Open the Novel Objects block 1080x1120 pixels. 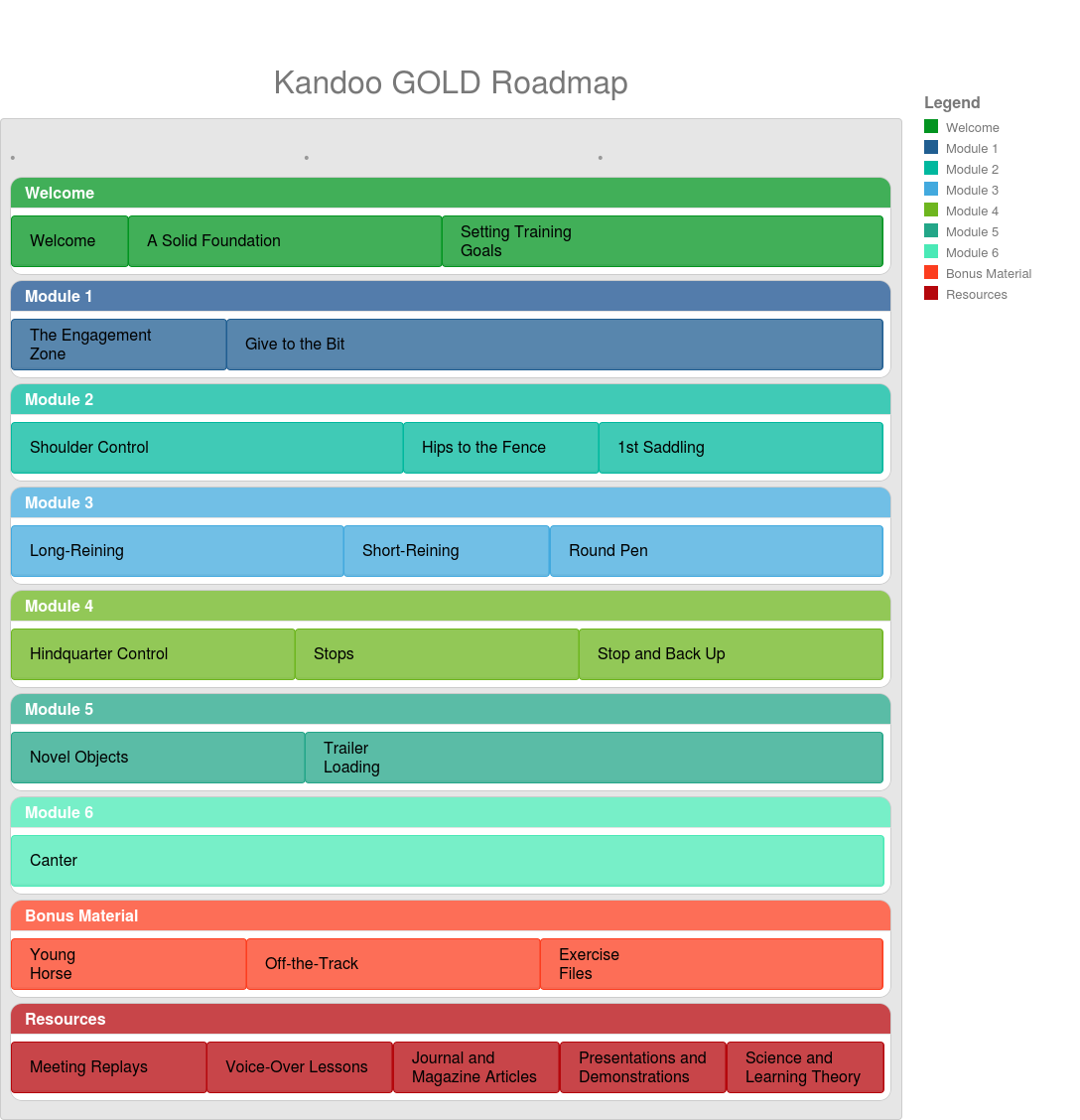(x=159, y=758)
